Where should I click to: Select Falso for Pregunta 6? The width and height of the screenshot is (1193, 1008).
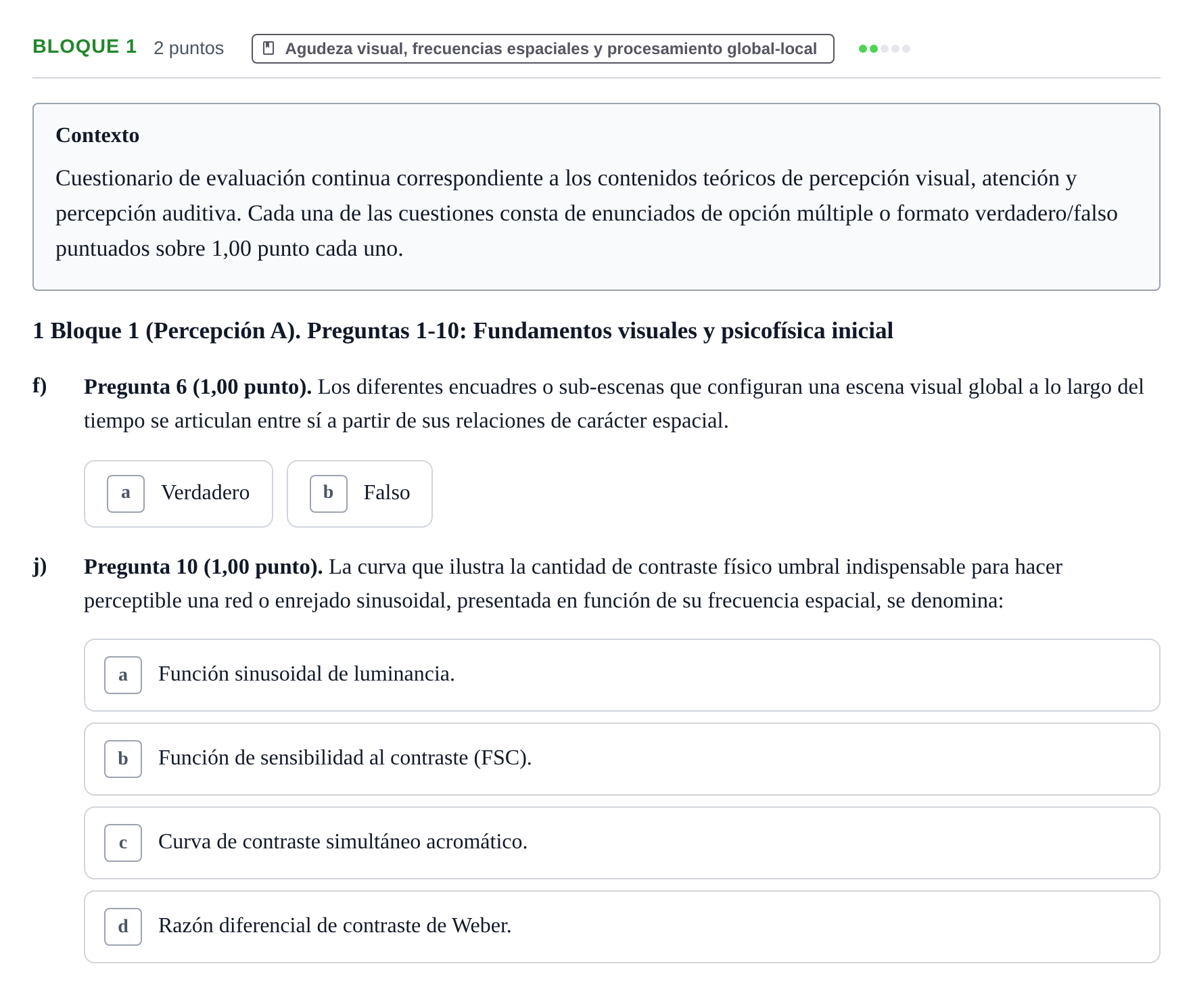pyautogui.click(x=360, y=494)
